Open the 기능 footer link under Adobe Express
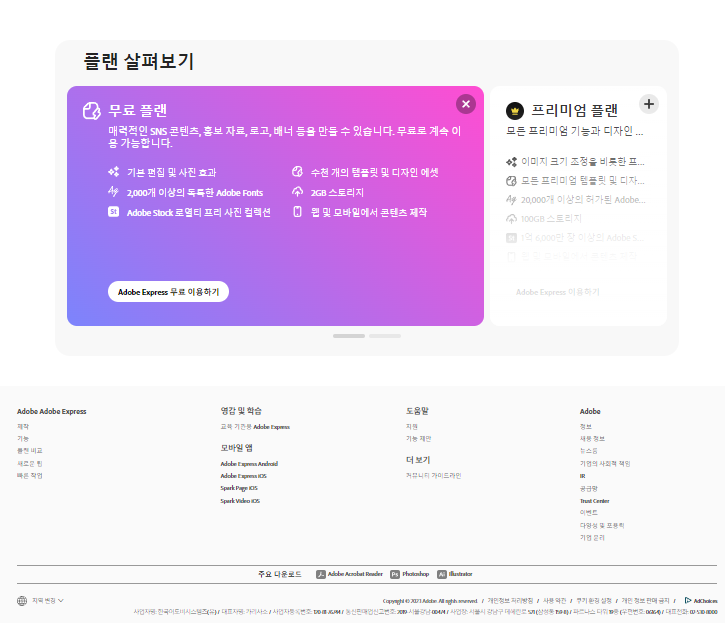The width and height of the screenshot is (725, 623). (x=23, y=438)
